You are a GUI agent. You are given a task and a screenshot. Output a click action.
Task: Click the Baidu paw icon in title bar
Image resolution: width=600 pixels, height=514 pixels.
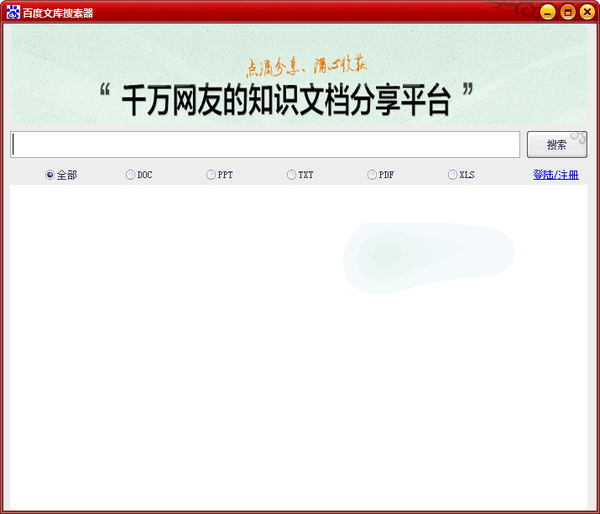click(13, 12)
